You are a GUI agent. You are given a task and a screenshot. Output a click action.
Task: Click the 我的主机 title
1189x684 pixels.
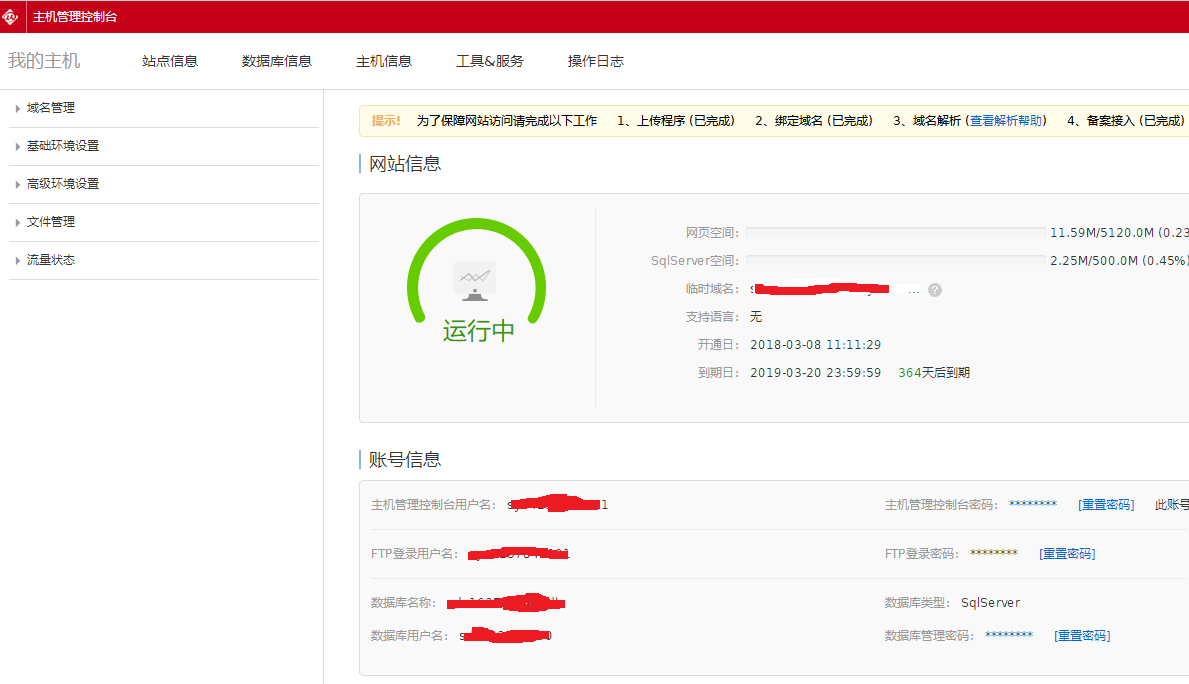point(44,61)
